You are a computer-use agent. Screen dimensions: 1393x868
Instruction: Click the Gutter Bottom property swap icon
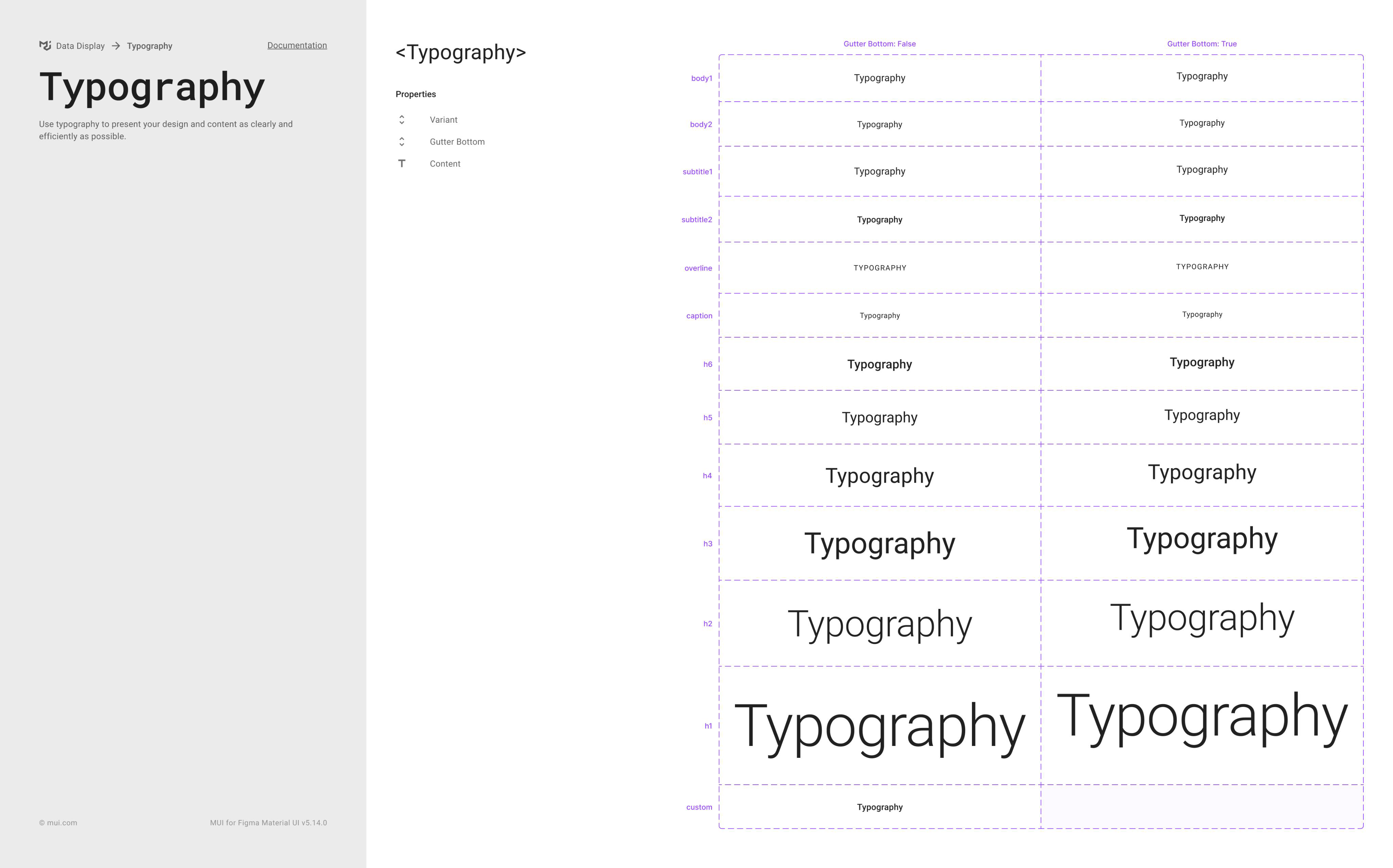(402, 142)
